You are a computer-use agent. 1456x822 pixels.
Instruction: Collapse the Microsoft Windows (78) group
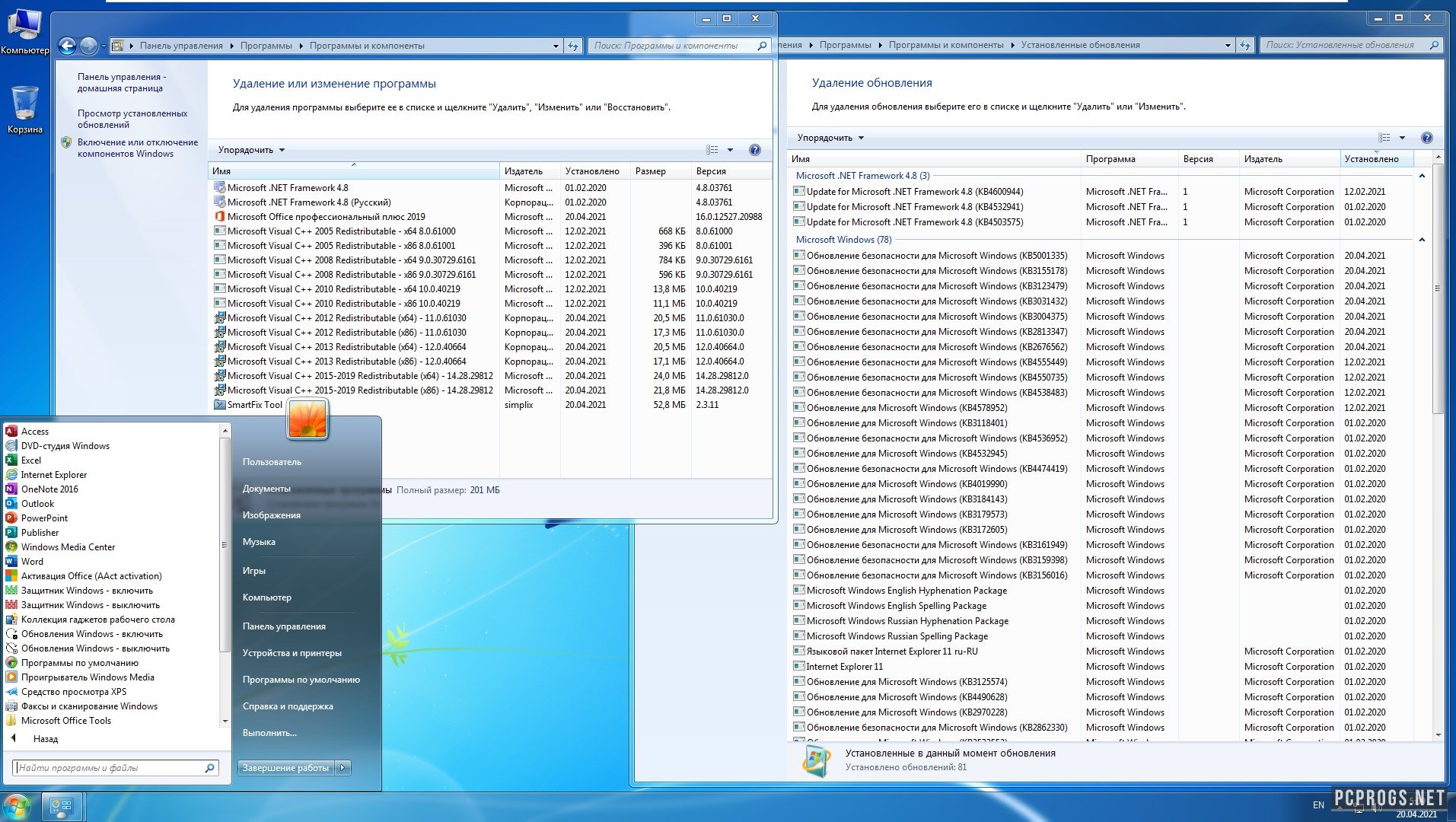(x=1421, y=240)
